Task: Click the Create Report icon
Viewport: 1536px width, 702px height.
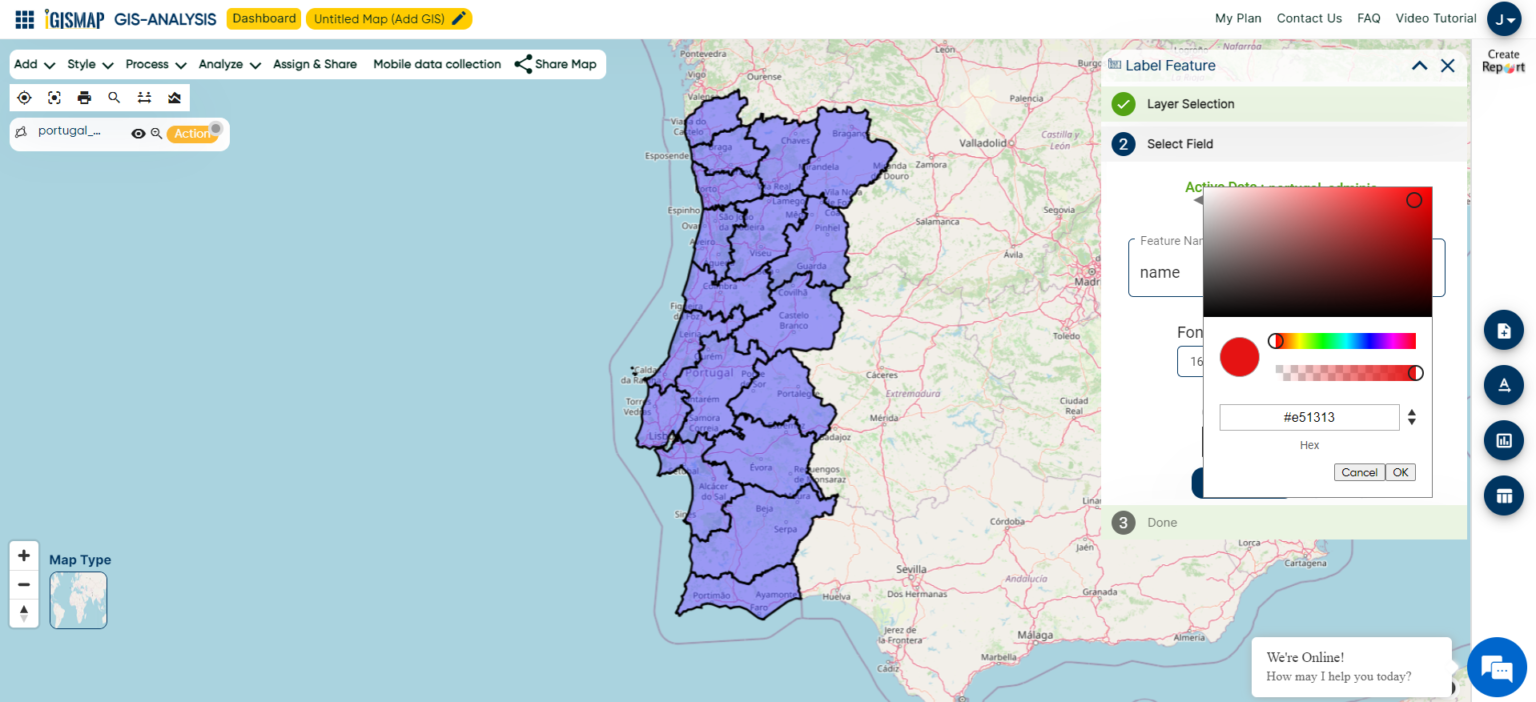Action: click(x=1502, y=62)
